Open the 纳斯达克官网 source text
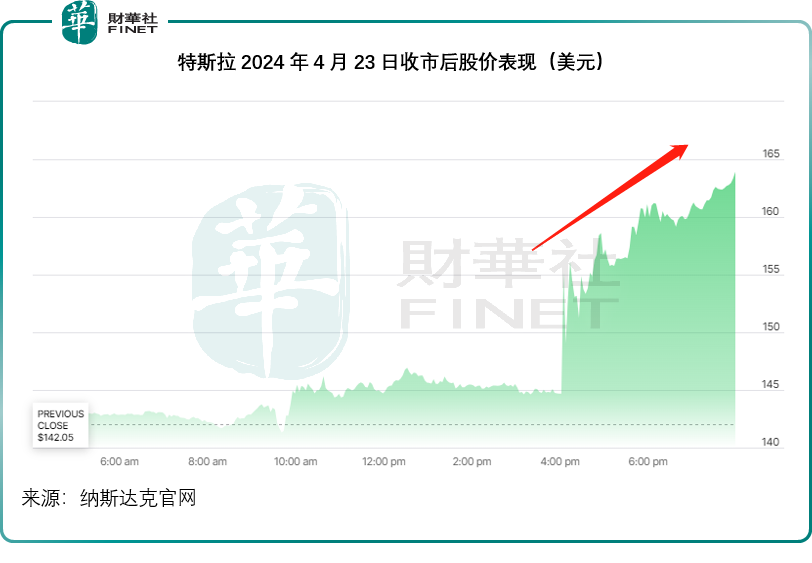The image size is (812, 563). 138,498
